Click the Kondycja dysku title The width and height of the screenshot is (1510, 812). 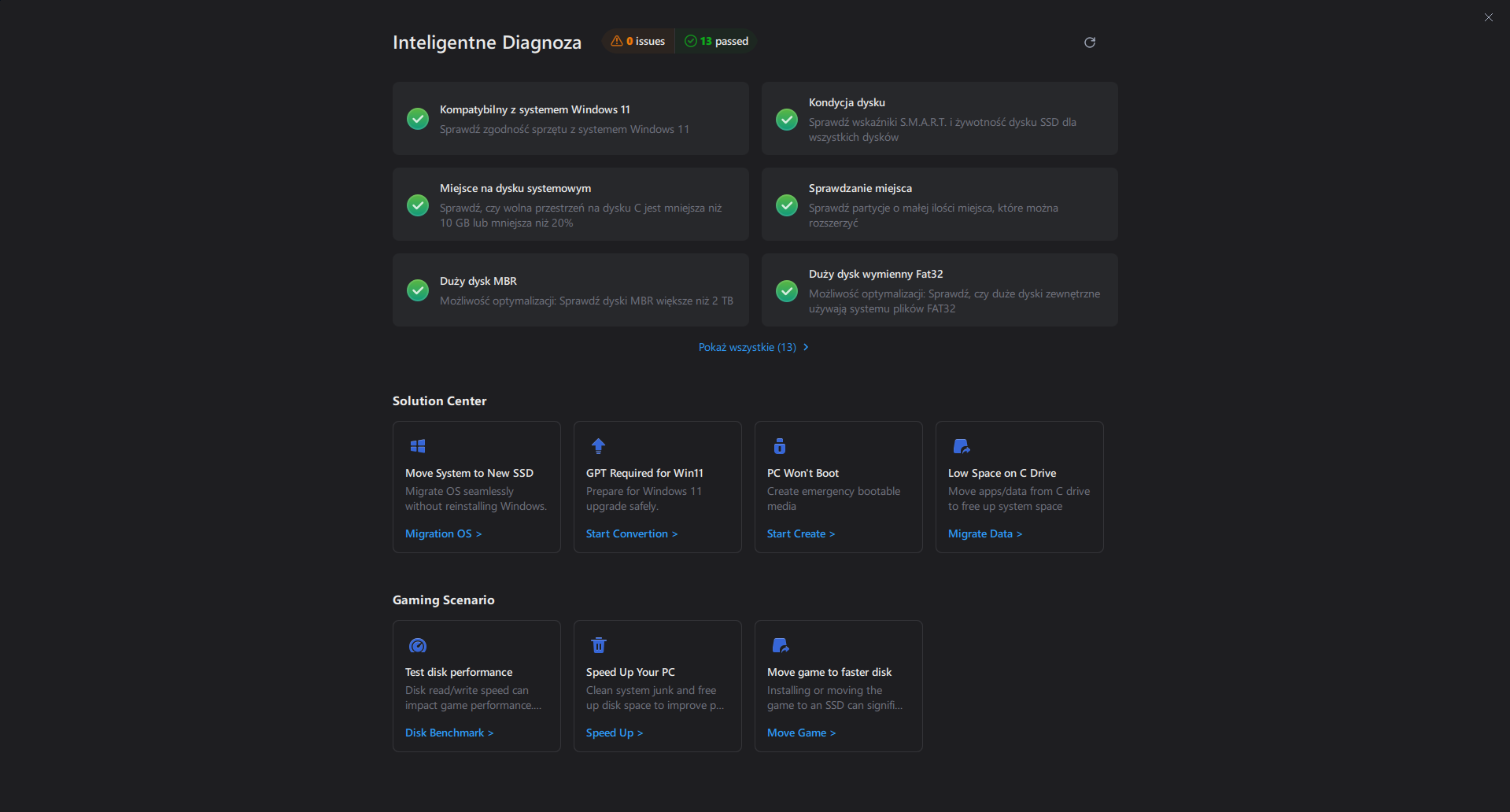pos(847,102)
